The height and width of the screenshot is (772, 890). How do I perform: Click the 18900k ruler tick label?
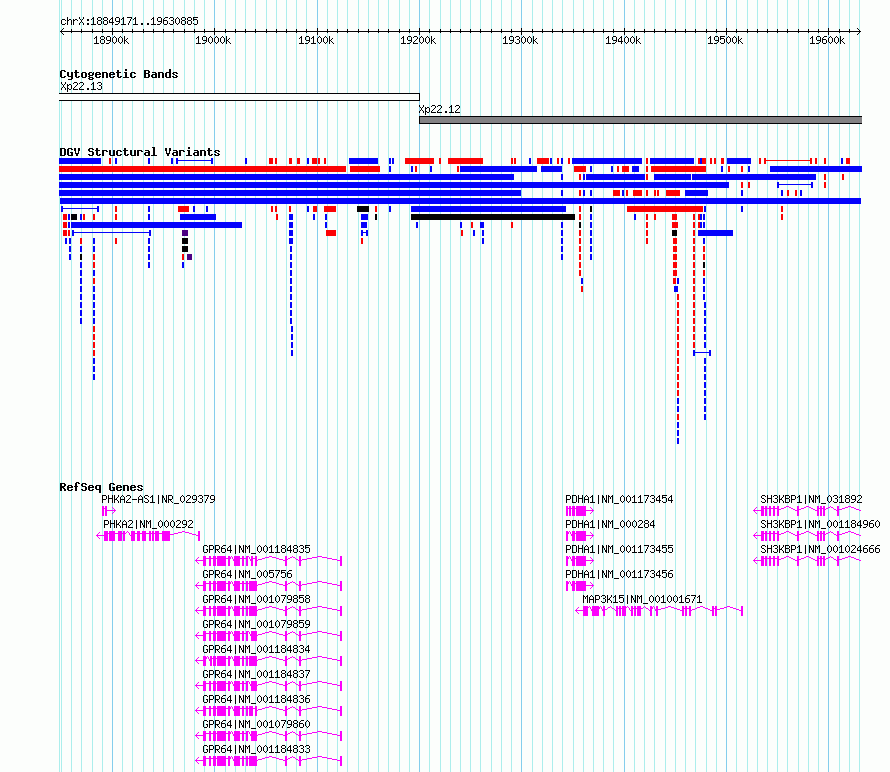tap(111, 40)
